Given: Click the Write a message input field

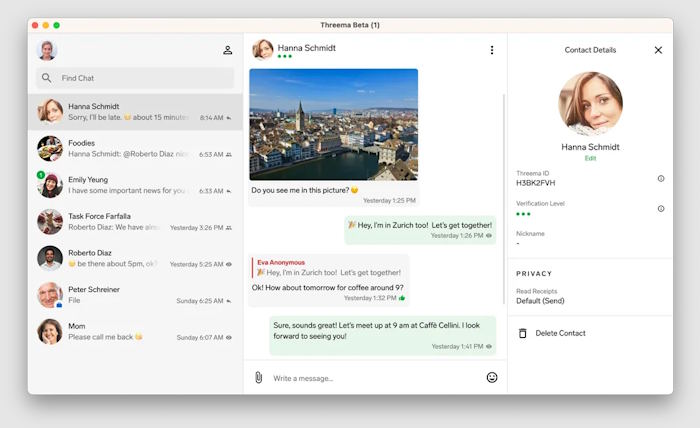Looking at the screenshot, I should click(375, 378).
